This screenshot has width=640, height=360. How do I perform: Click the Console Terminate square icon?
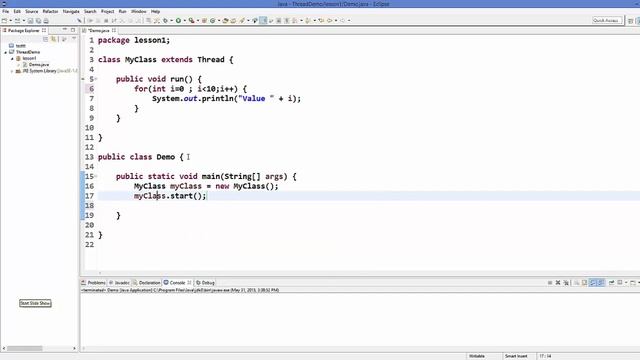click(550, 282)
